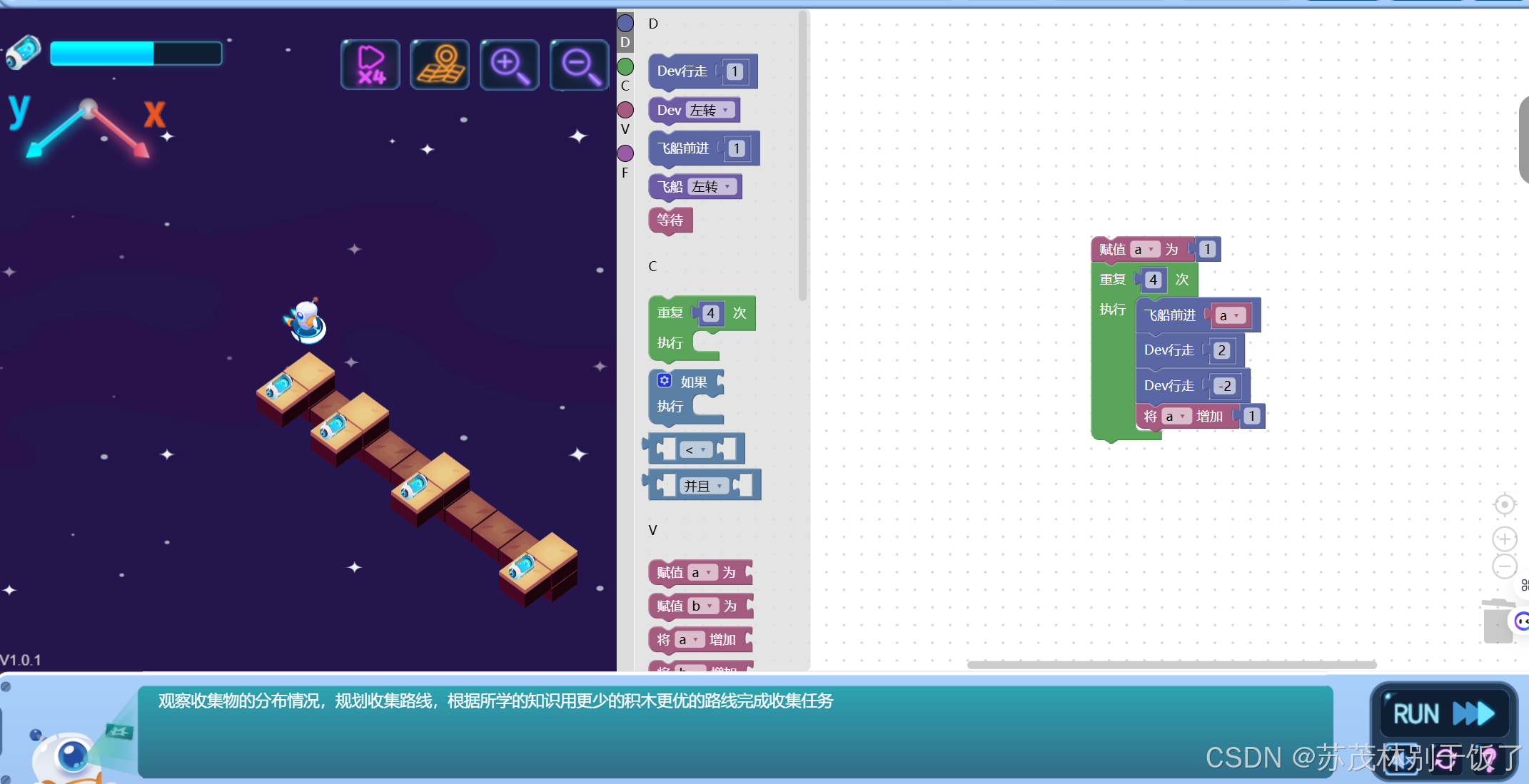Click the number 4 field in workspace repeat block
Viewport: 1529px width, 784px height.
(x=1153, y=280)
